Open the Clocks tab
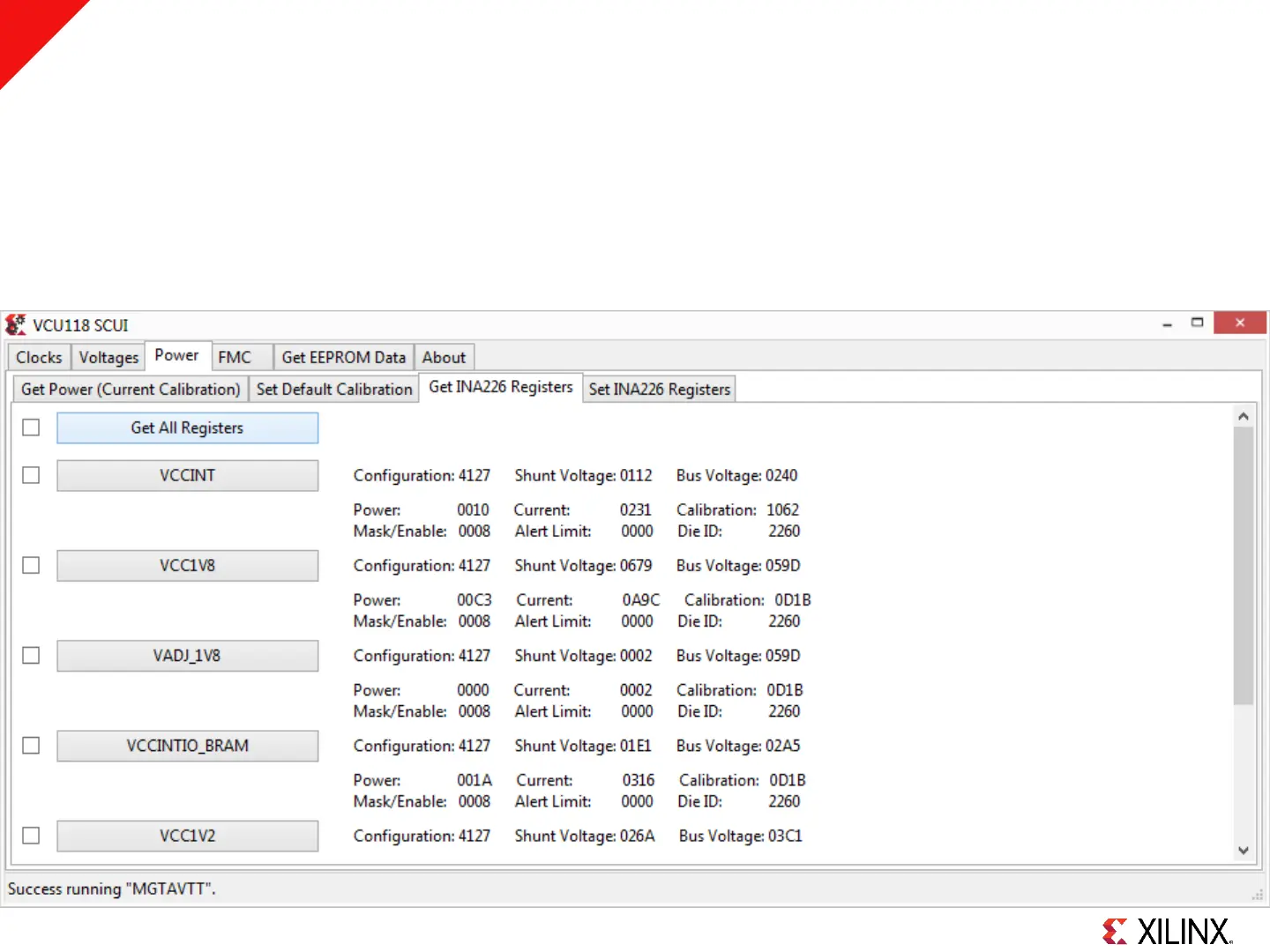The height and width of the screenshot is (952, 1270). (x=39, y=357)
